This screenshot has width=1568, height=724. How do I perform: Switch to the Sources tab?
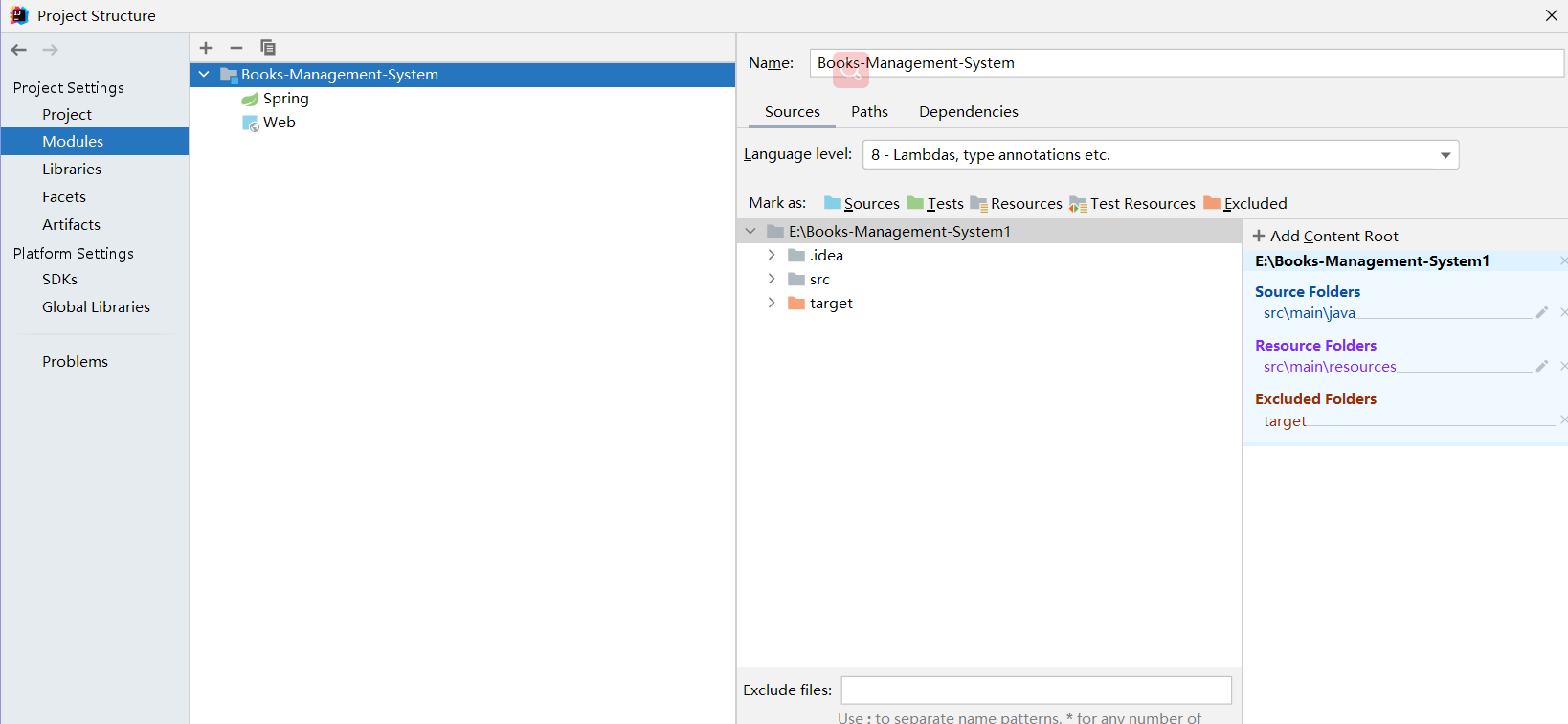(x=793, y=112)
